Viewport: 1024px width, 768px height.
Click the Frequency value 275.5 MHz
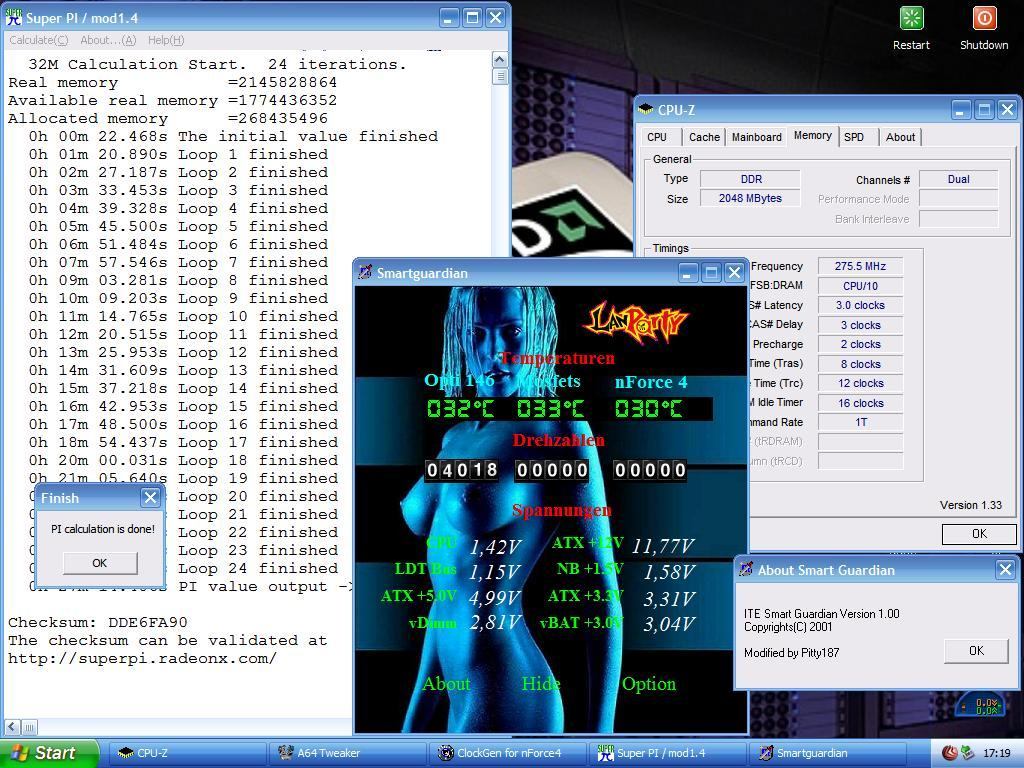coord(860,266)
